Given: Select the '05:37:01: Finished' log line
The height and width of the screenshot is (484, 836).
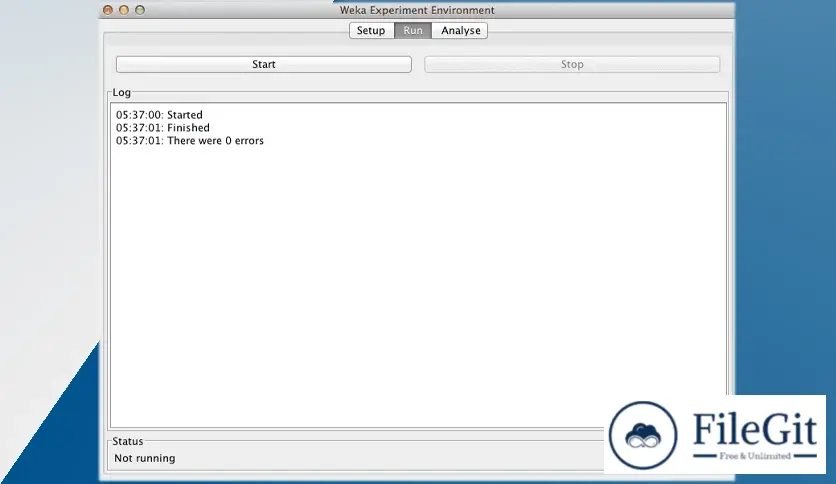Looking at the screenshot, I should coord(163,128).
